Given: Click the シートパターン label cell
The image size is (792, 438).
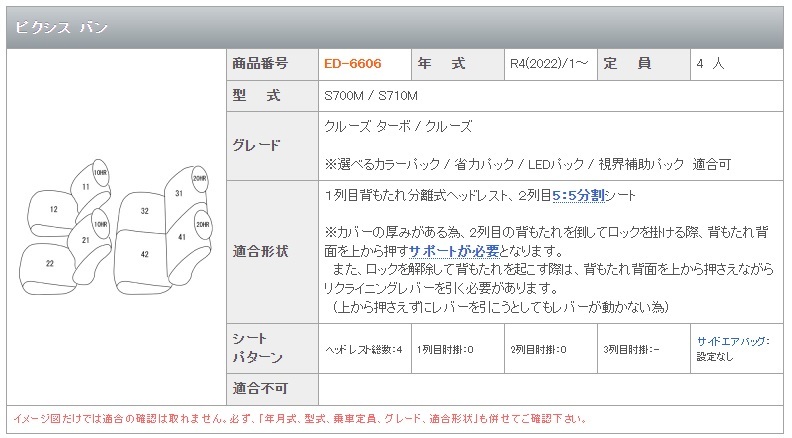Looking at the screenshot, I should pos(272,349).
